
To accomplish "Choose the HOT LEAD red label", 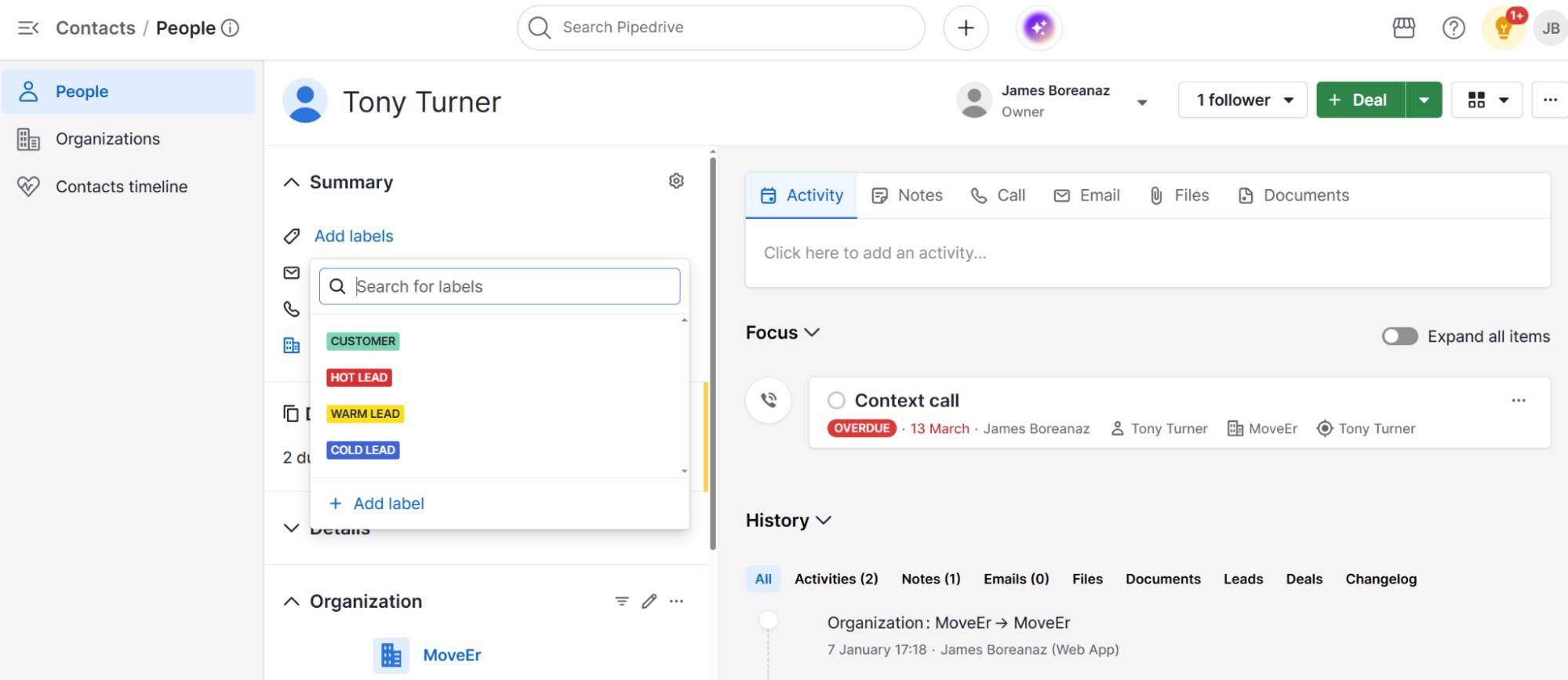I will point(359,377).
